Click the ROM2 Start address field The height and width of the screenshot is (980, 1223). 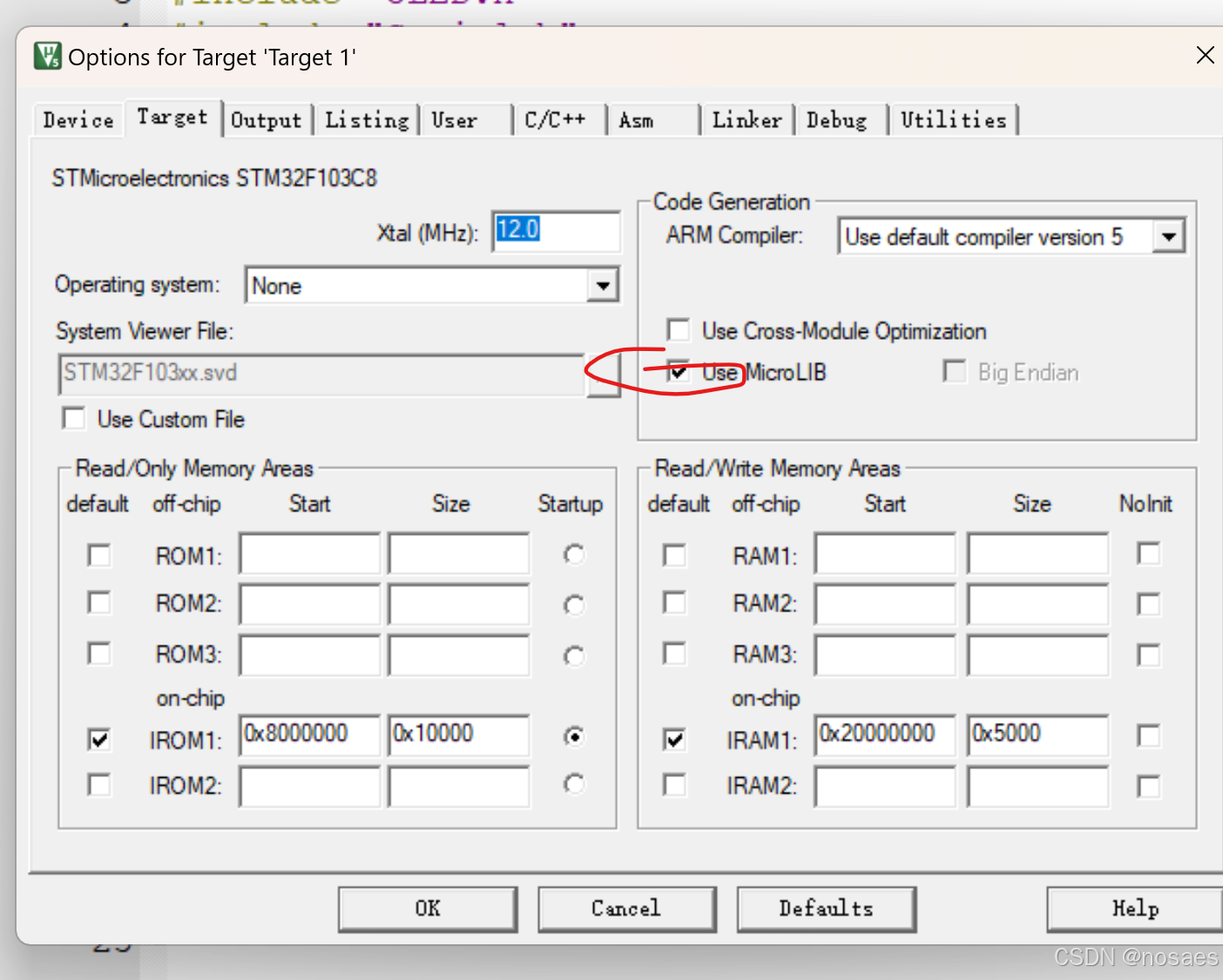(x=310, y=605)
